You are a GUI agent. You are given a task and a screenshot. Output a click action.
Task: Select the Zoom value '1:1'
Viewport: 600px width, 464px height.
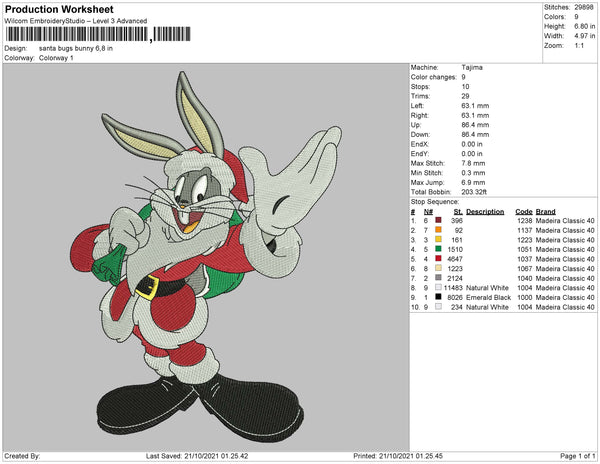point(579,46)
